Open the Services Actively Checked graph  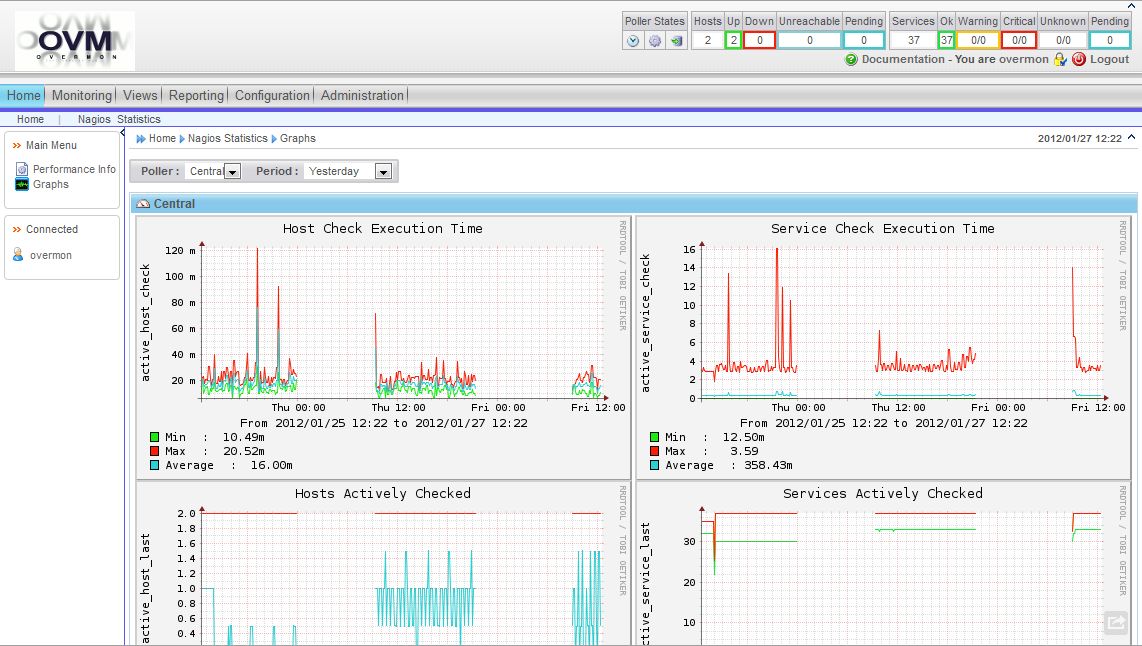click(x=883, y=563)
